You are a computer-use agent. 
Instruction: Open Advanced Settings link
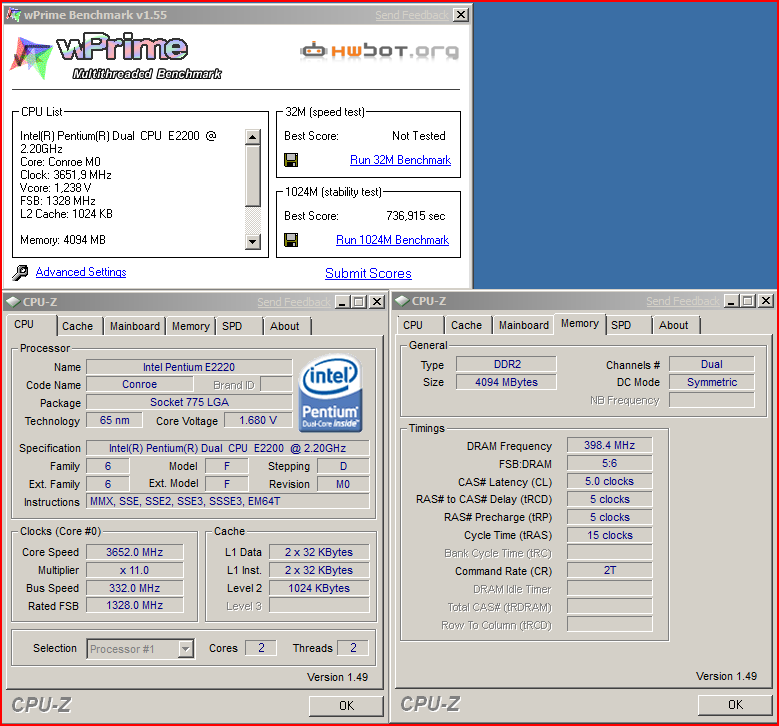(81, 272)
